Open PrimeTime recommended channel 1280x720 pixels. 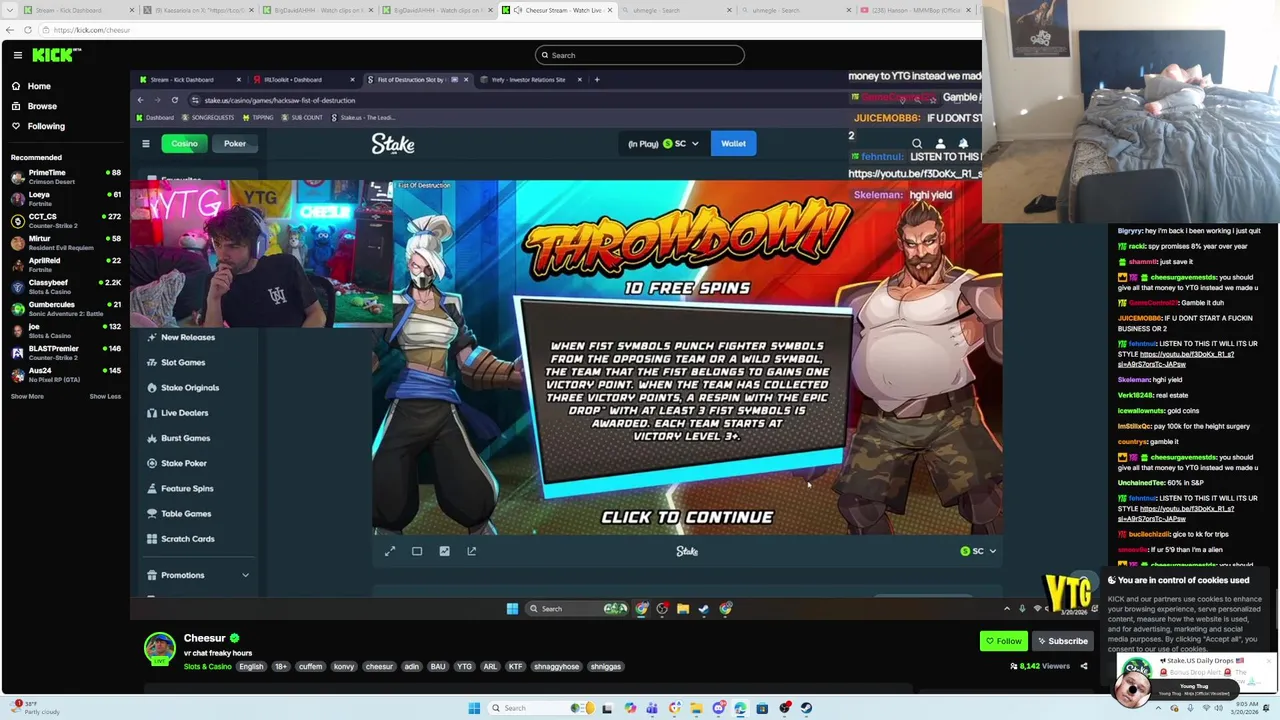tap(65, 176)
